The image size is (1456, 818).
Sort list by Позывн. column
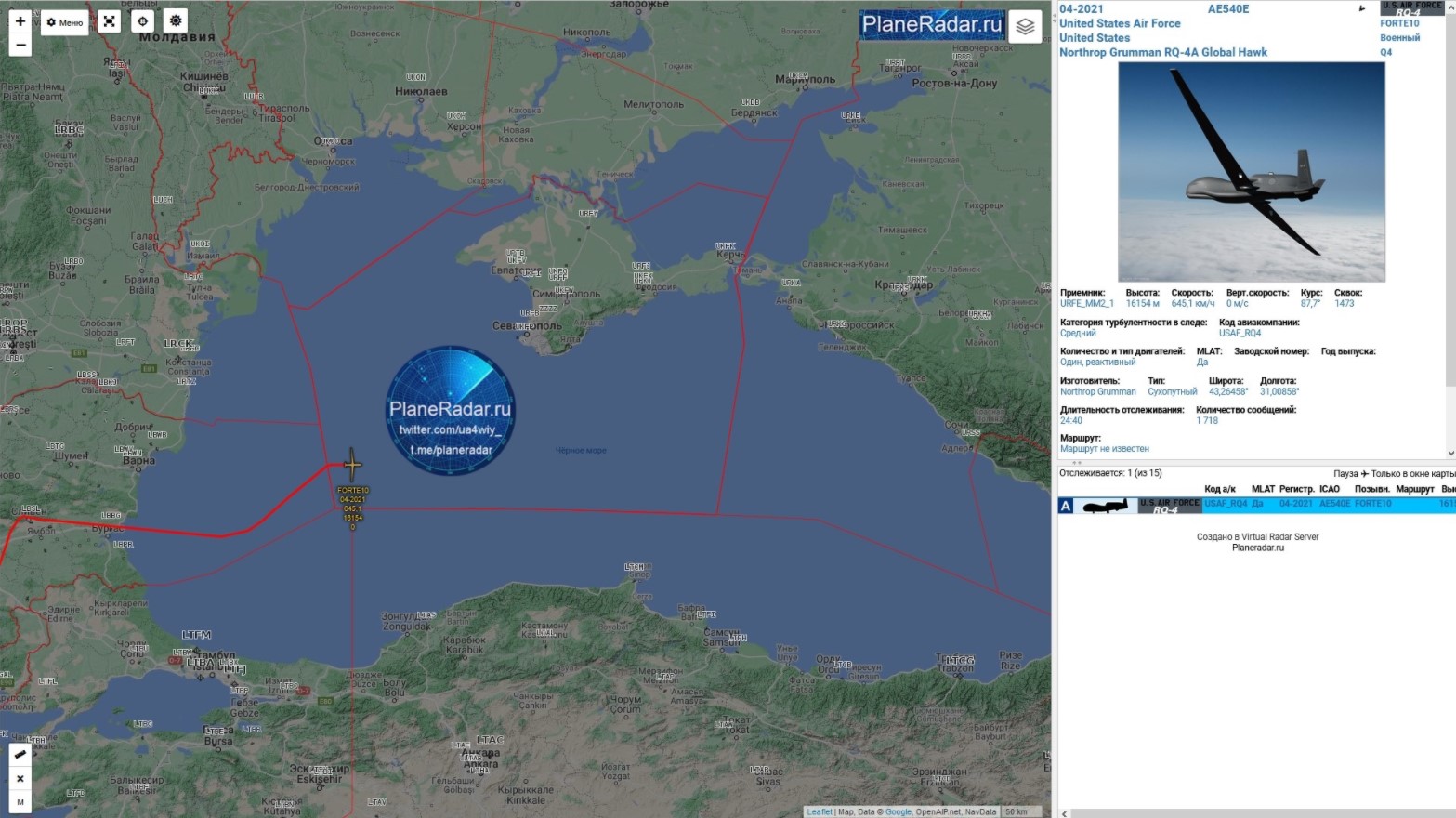point(1371,489)
